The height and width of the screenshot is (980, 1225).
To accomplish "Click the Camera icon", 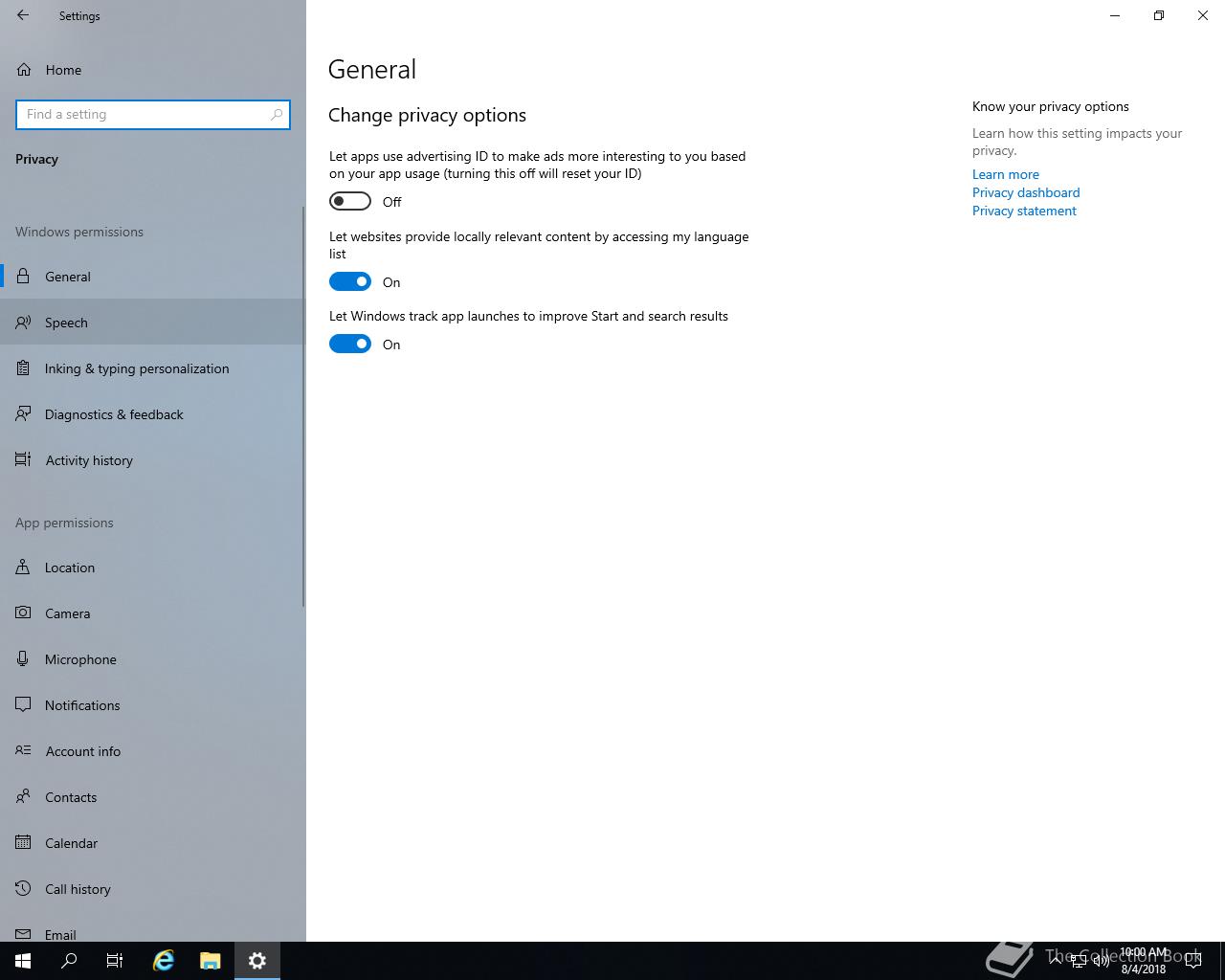I will pos(23,613).
